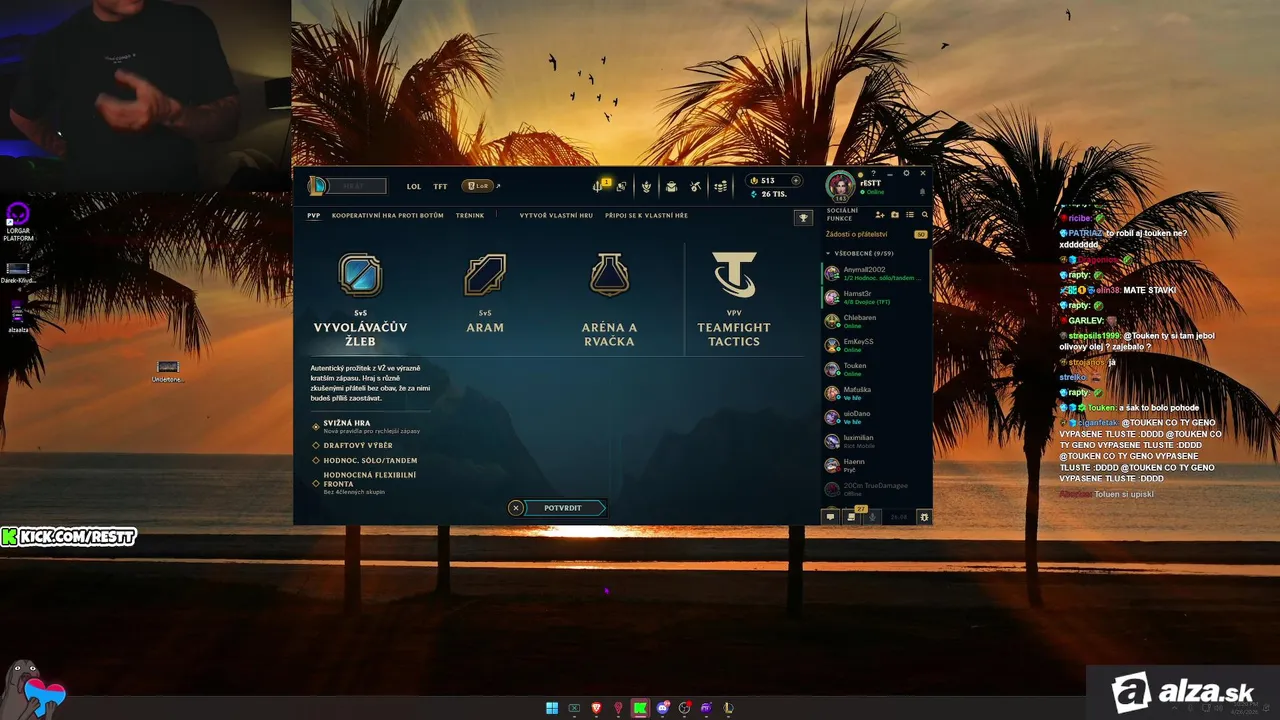Open the rESTT summoner avatar
1280x720 pixels.
pos(840,186)
